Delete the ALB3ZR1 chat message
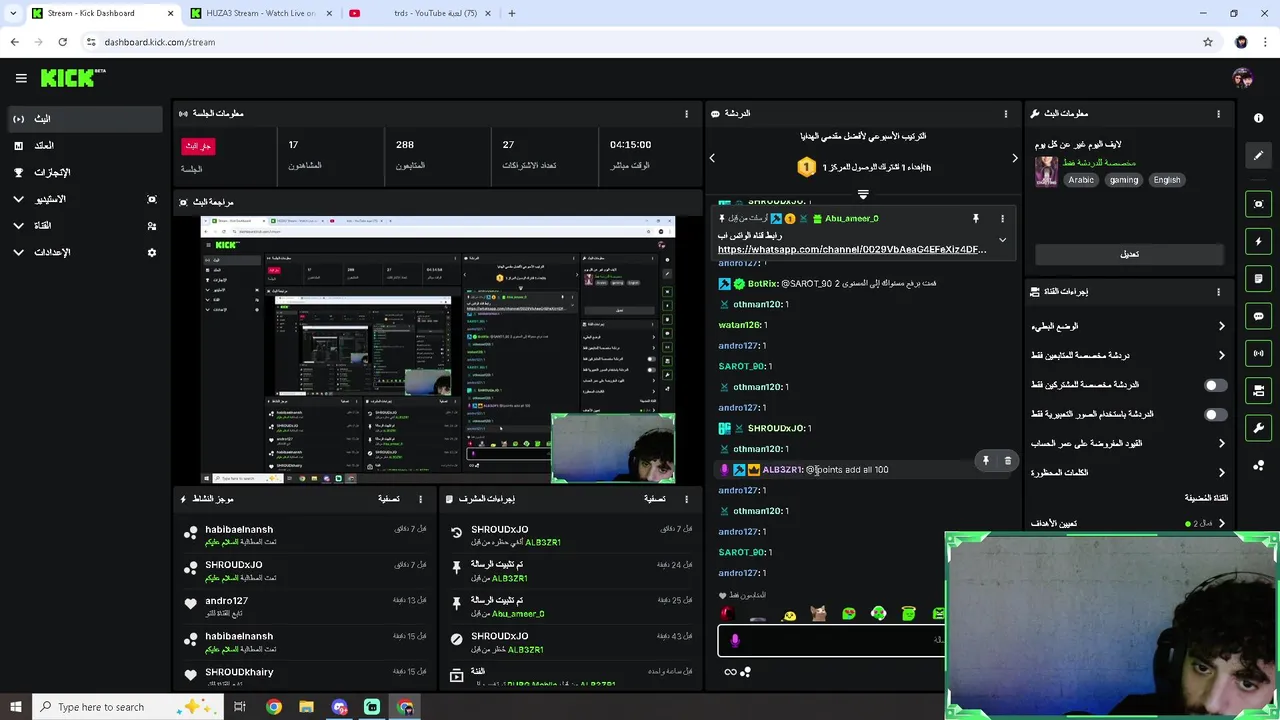 (x=1007, y=461)
